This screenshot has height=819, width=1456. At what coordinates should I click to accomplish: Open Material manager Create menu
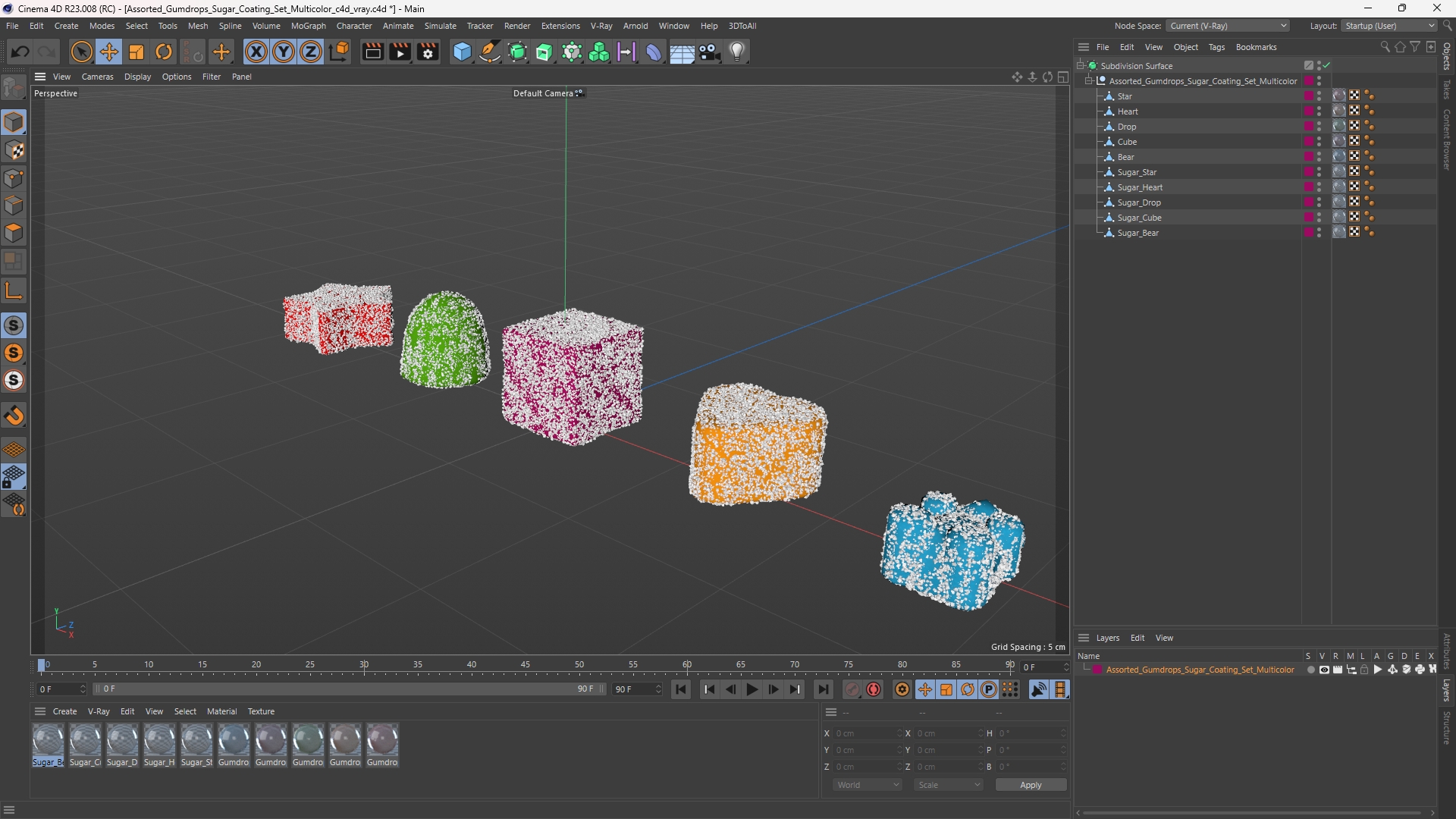click(64, 711)
